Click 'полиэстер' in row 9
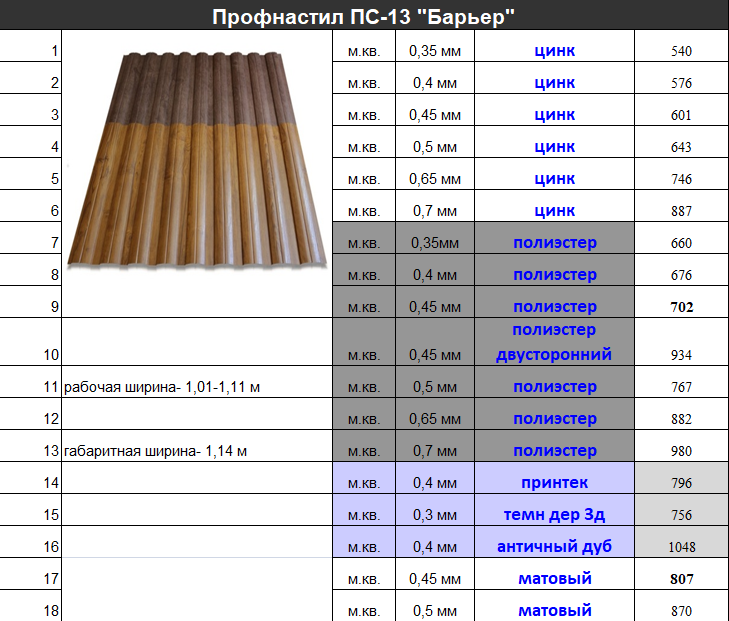The width and height of the screenshot is (729, 621). 555,307
